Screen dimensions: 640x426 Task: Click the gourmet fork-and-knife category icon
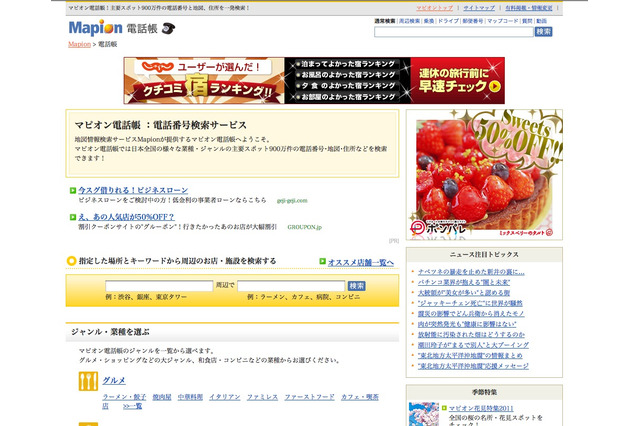(x=88, y=381)
